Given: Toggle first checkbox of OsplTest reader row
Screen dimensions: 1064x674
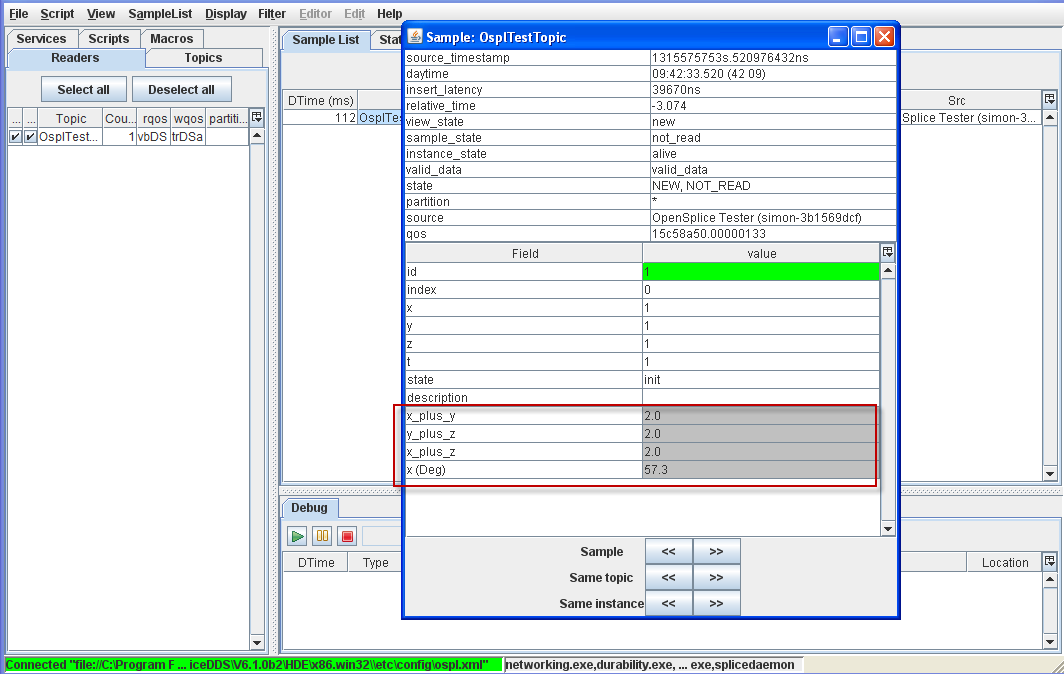Looking at the screenshot, I should point(15,136).
